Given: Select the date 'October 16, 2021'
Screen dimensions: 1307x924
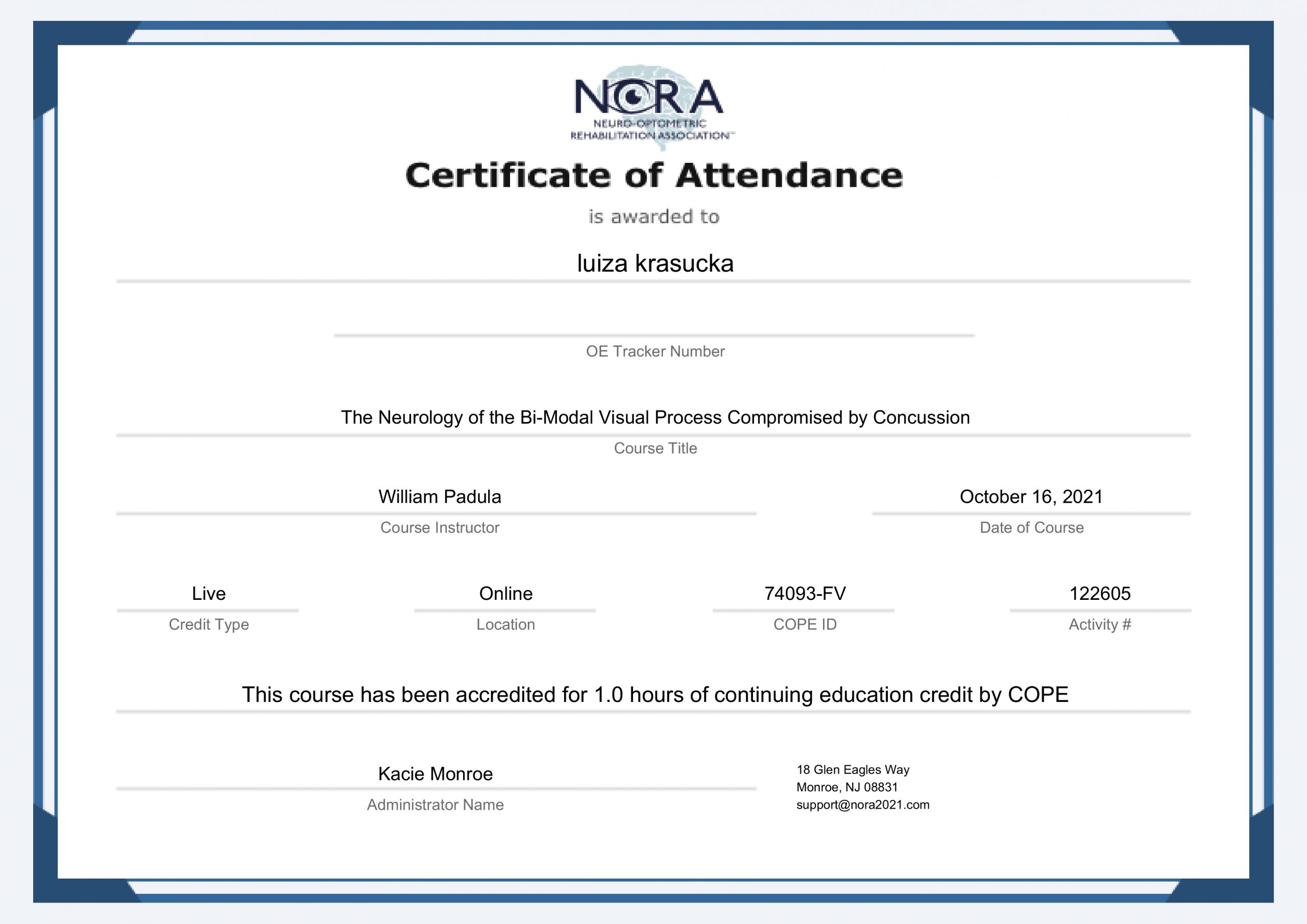Looking at the screenshot, I should 1031,496.
